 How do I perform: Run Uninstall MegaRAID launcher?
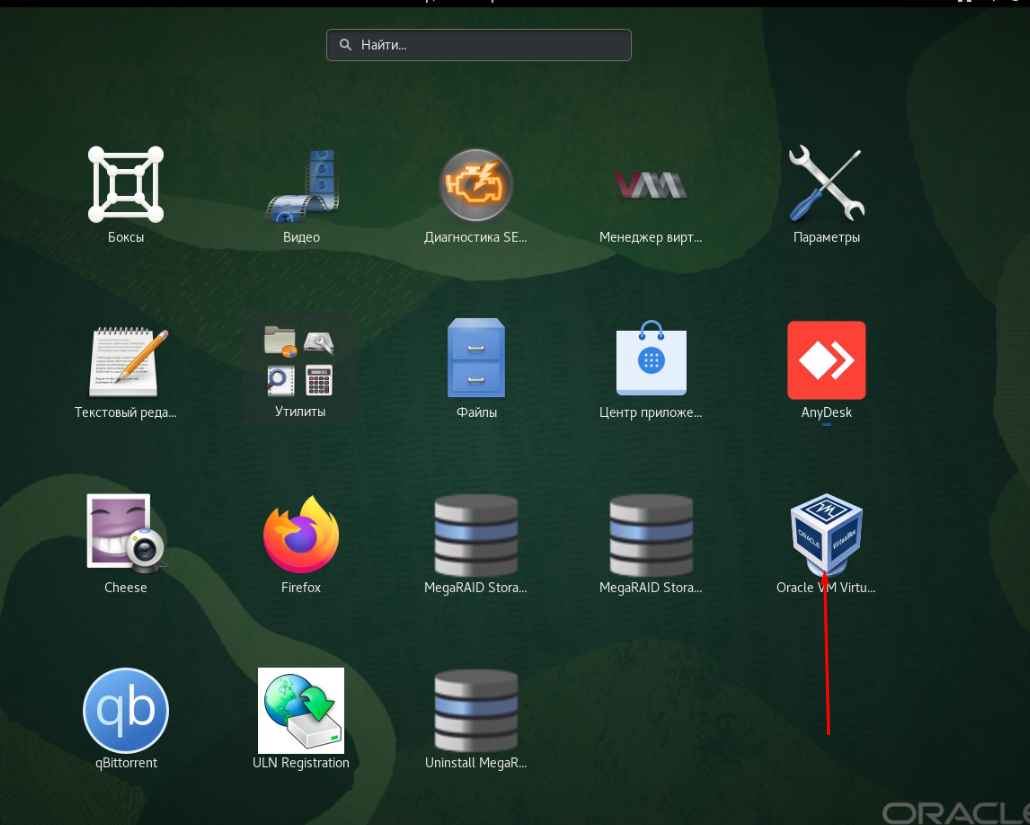[x=476, y=710]
